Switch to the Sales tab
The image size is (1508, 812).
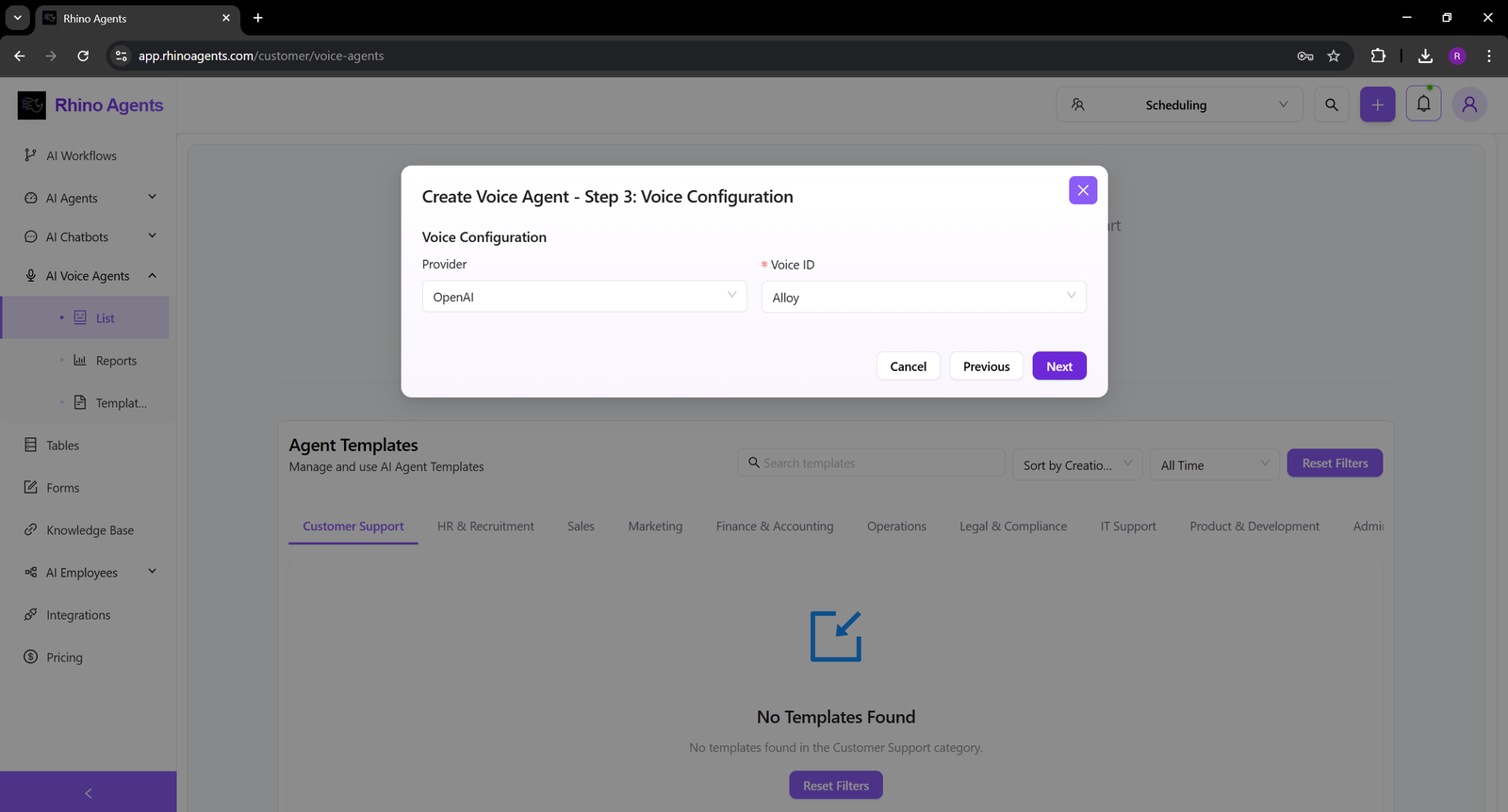[581, 527]
